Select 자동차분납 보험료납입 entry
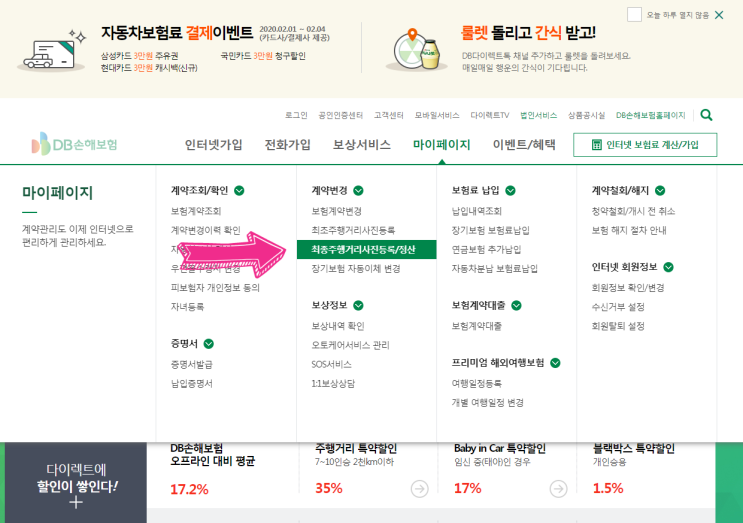Viewport: 743px width, 523px height. [495, 269]
